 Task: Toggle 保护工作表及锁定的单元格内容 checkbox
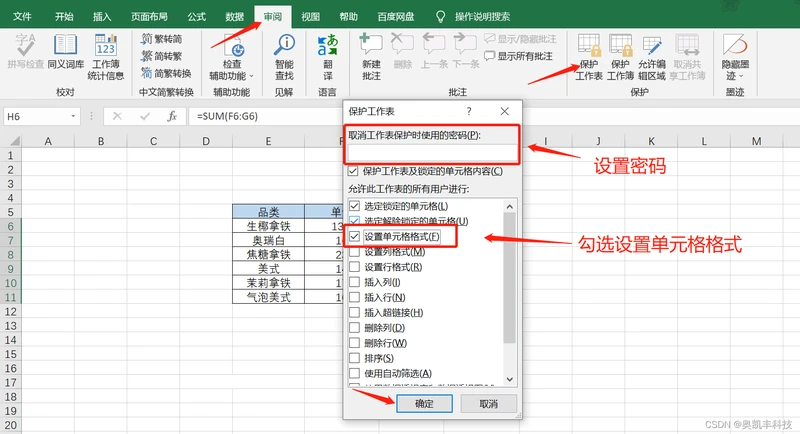click(x=353, y=171)
